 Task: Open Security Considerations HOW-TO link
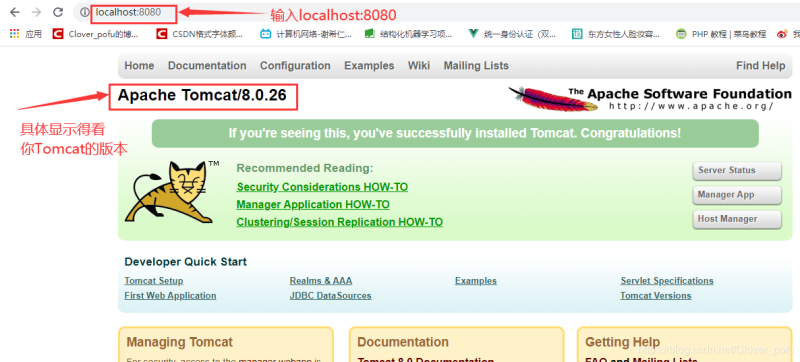point(322,187)
